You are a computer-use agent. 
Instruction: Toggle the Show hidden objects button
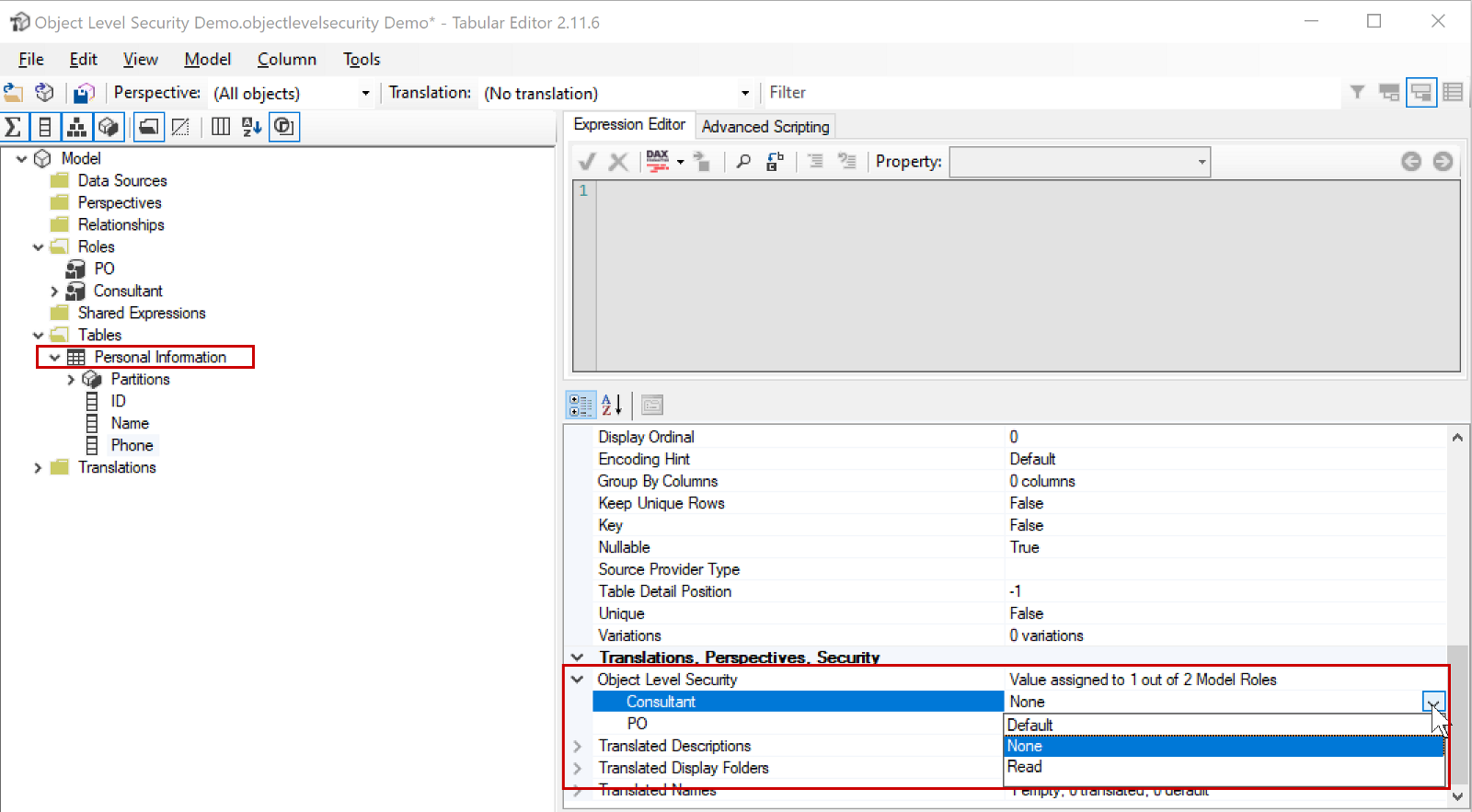point(180,127)
